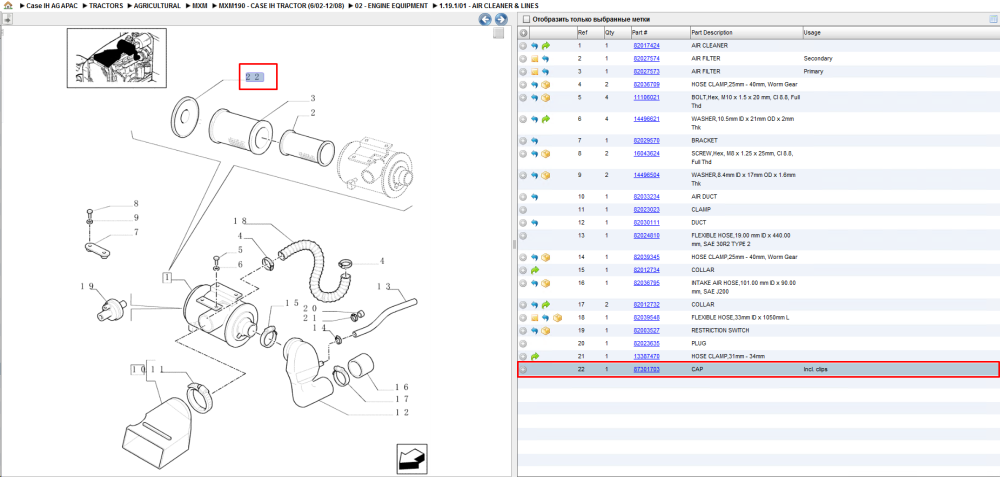Click the green arrow icon in ref 21 HOSE CLAMP row
The image size is (1000, 477).
click(x=534, y=356)
